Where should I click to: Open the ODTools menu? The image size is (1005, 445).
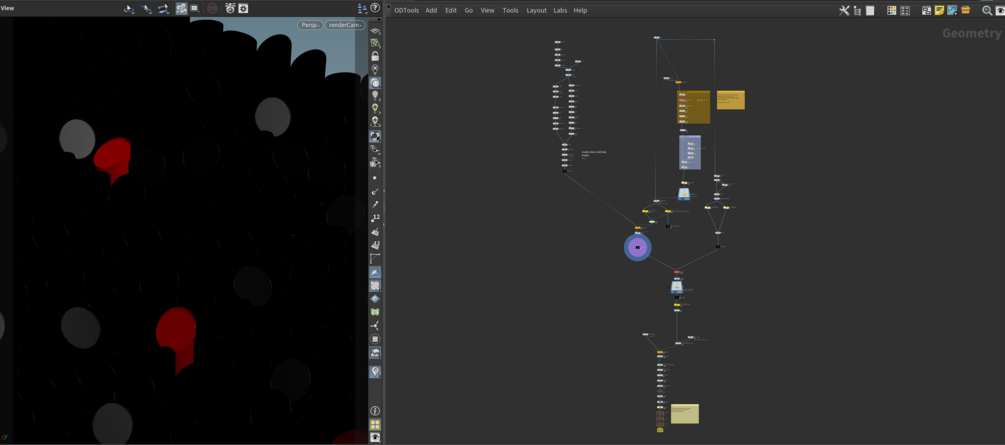click(406, 10)
